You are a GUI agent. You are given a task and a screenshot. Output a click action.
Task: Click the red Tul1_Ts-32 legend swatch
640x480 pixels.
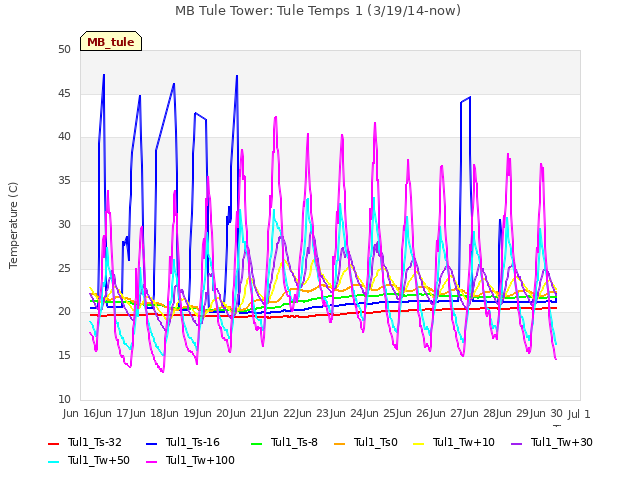tap(53, 443)
